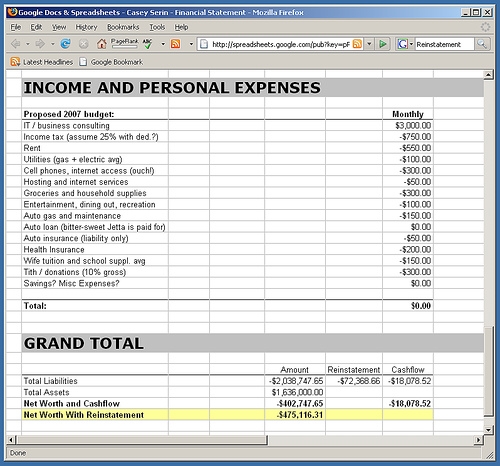Click inside the Reinstatement search field
500x466 pixels.
coord(444,44)
